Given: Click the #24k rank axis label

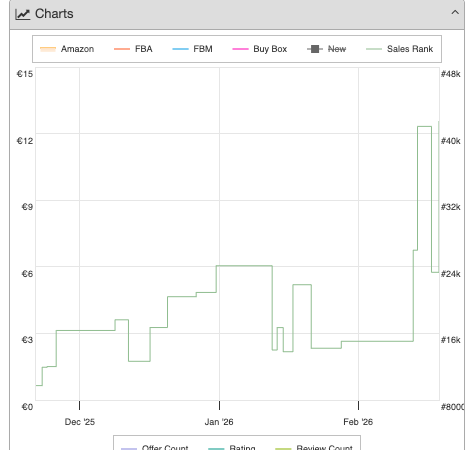Looking at the screenshot, I should [x=451, y=274].
